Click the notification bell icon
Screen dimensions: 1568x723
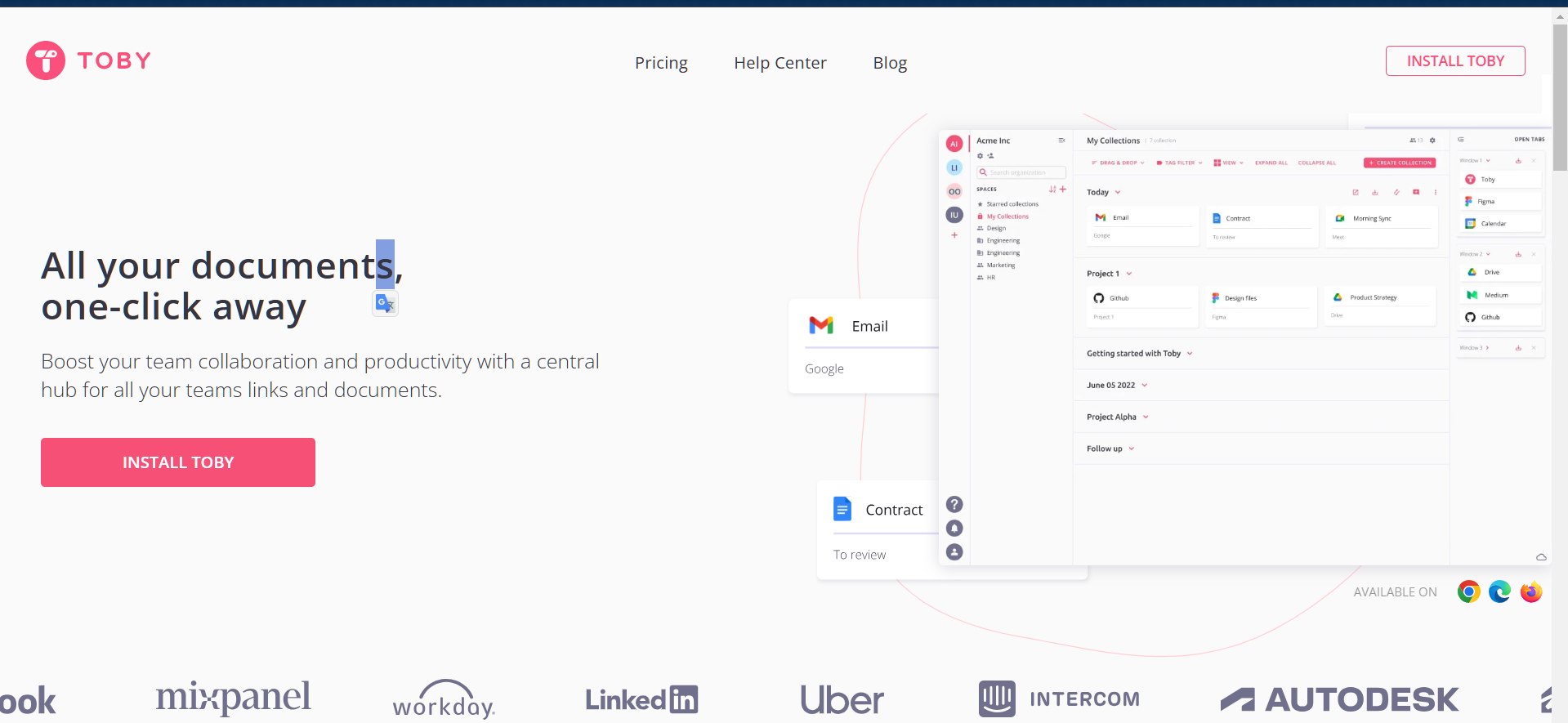(954, 528)
